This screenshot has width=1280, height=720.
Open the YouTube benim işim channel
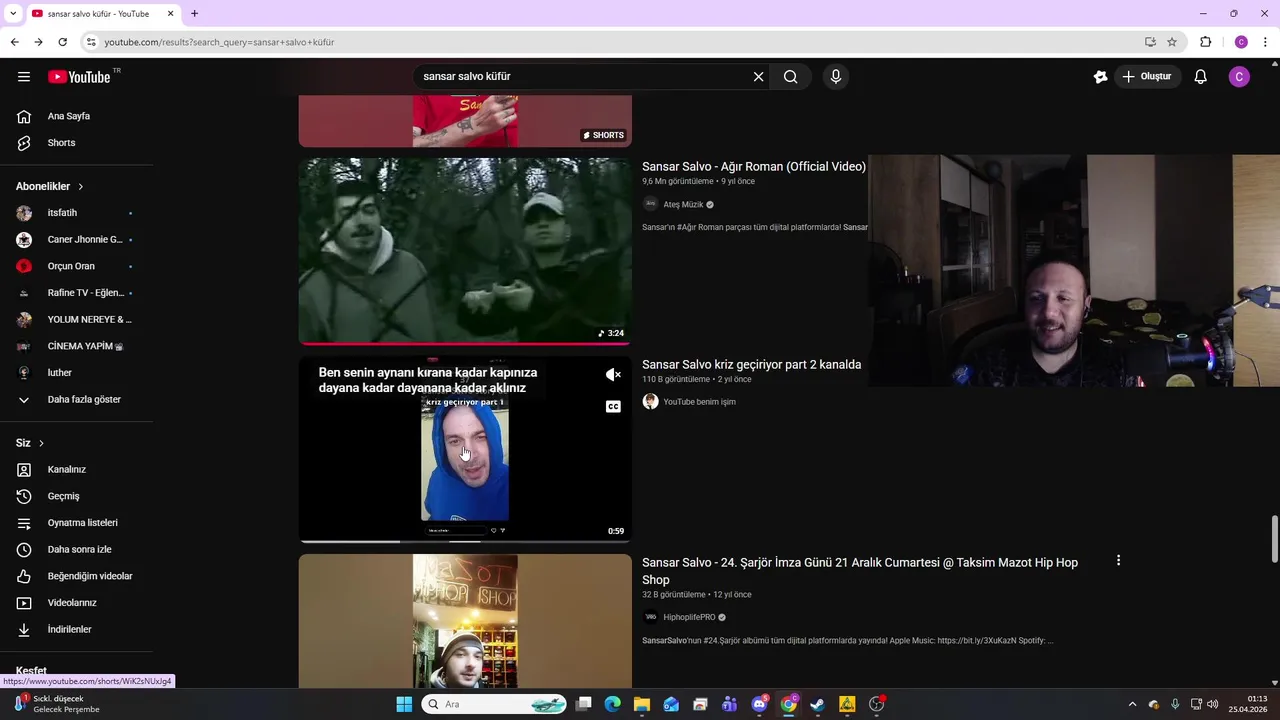point(699,402)
